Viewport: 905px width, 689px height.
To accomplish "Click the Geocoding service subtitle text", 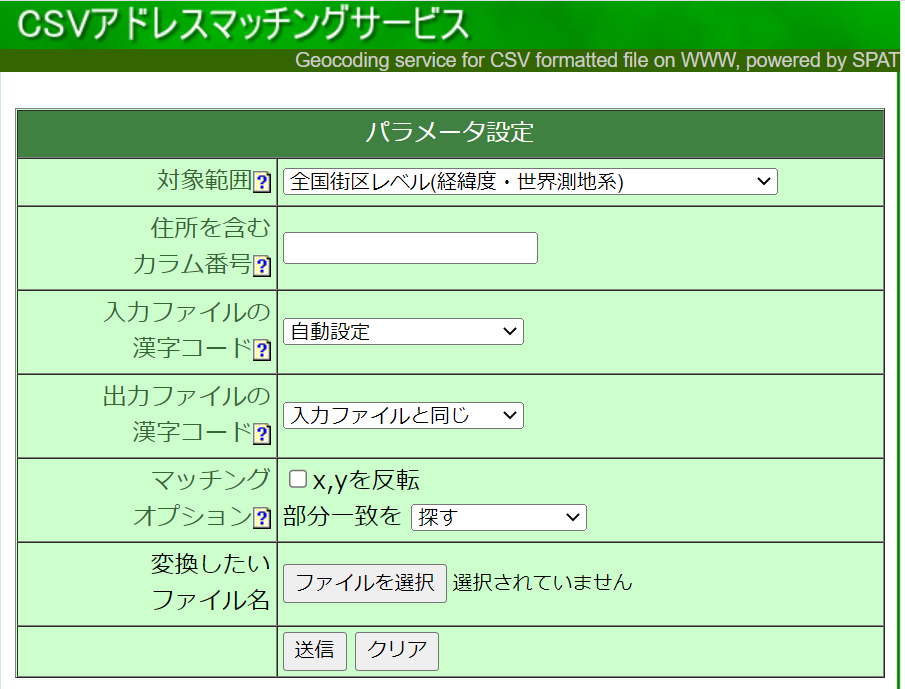I will (598, 60).
